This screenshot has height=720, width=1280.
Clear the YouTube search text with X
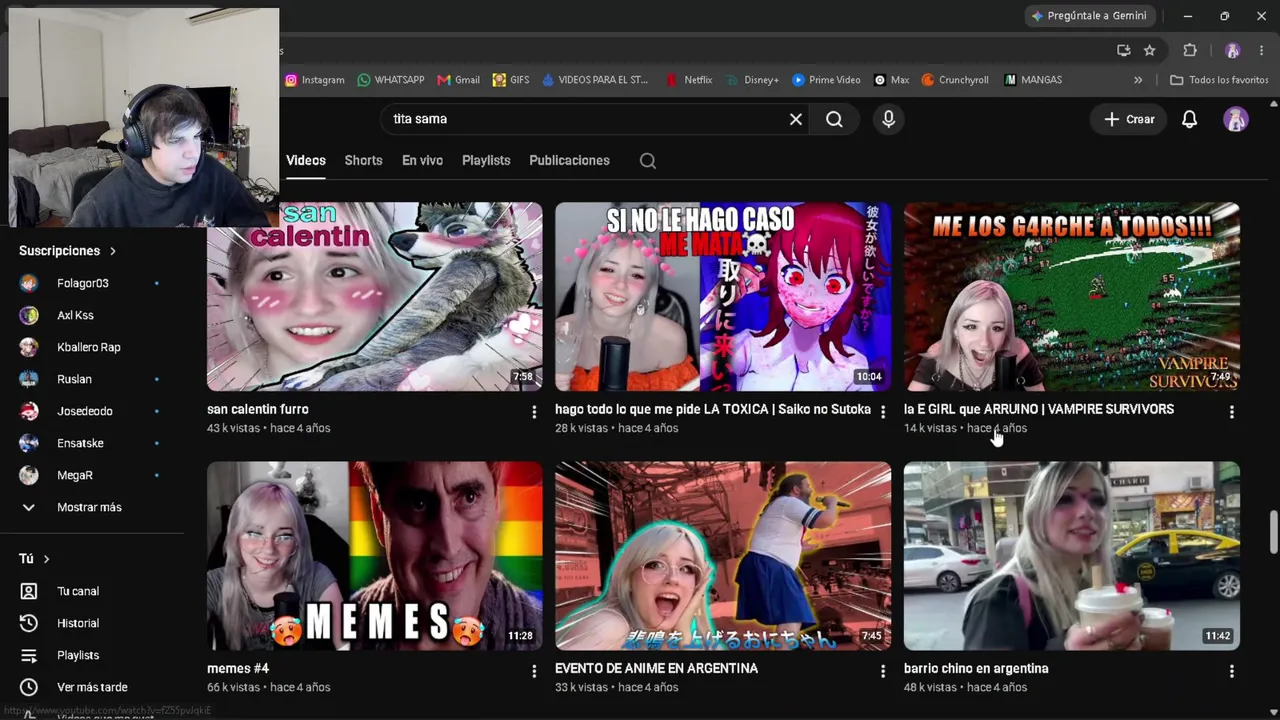coord(796,119)
